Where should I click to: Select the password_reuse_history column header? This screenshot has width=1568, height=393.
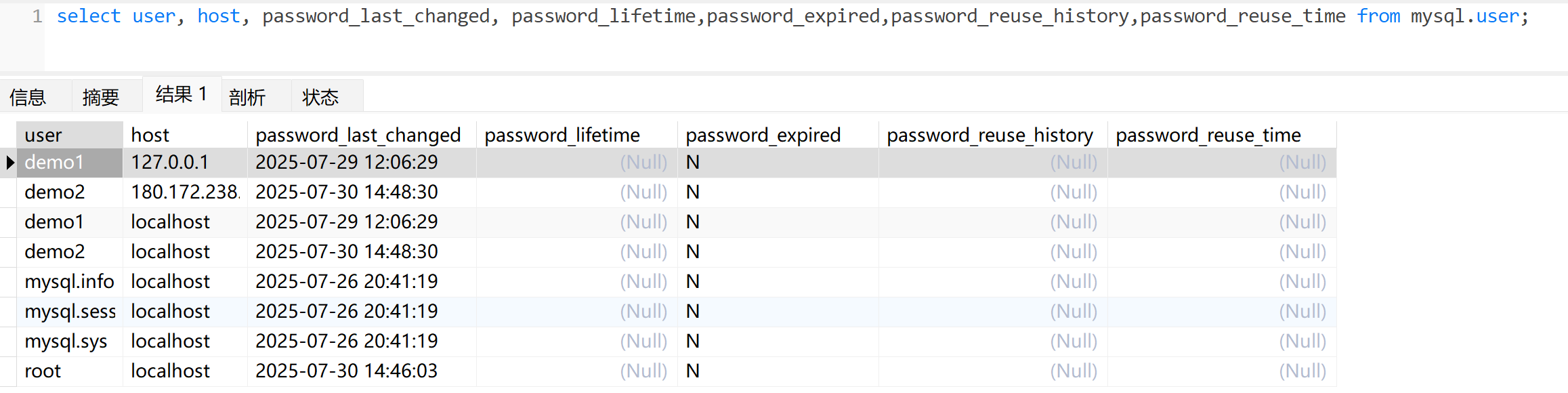990,136
